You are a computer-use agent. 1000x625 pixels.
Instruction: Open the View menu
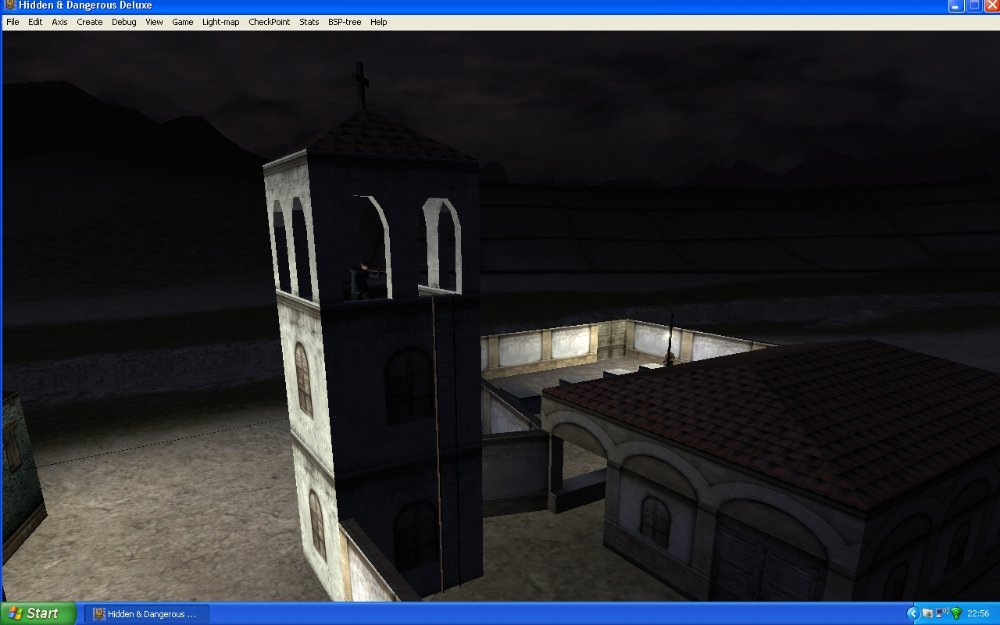[x=154, y=22]
